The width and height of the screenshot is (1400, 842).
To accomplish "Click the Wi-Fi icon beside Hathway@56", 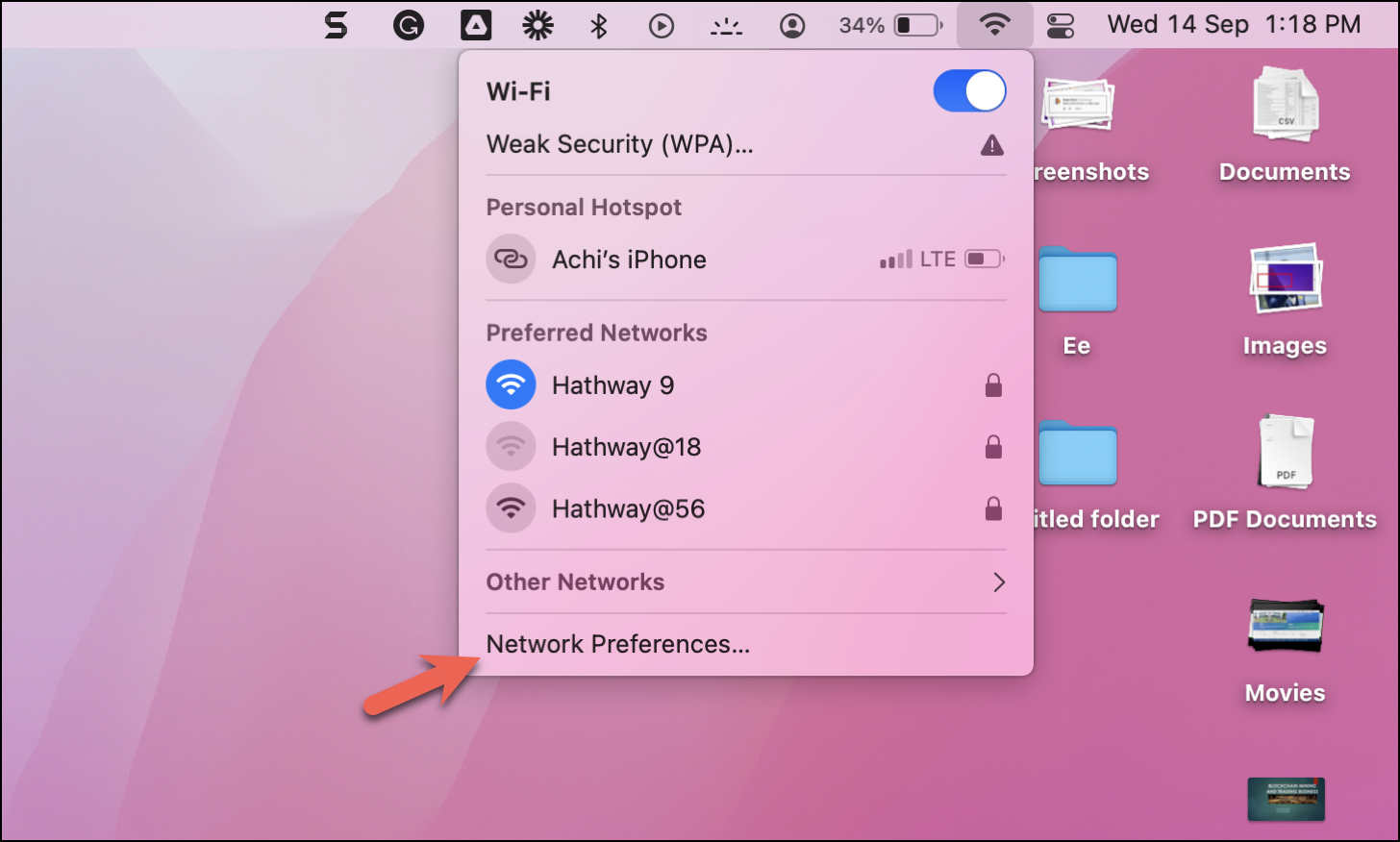I will pyautogui.click(x=511, y=508).
